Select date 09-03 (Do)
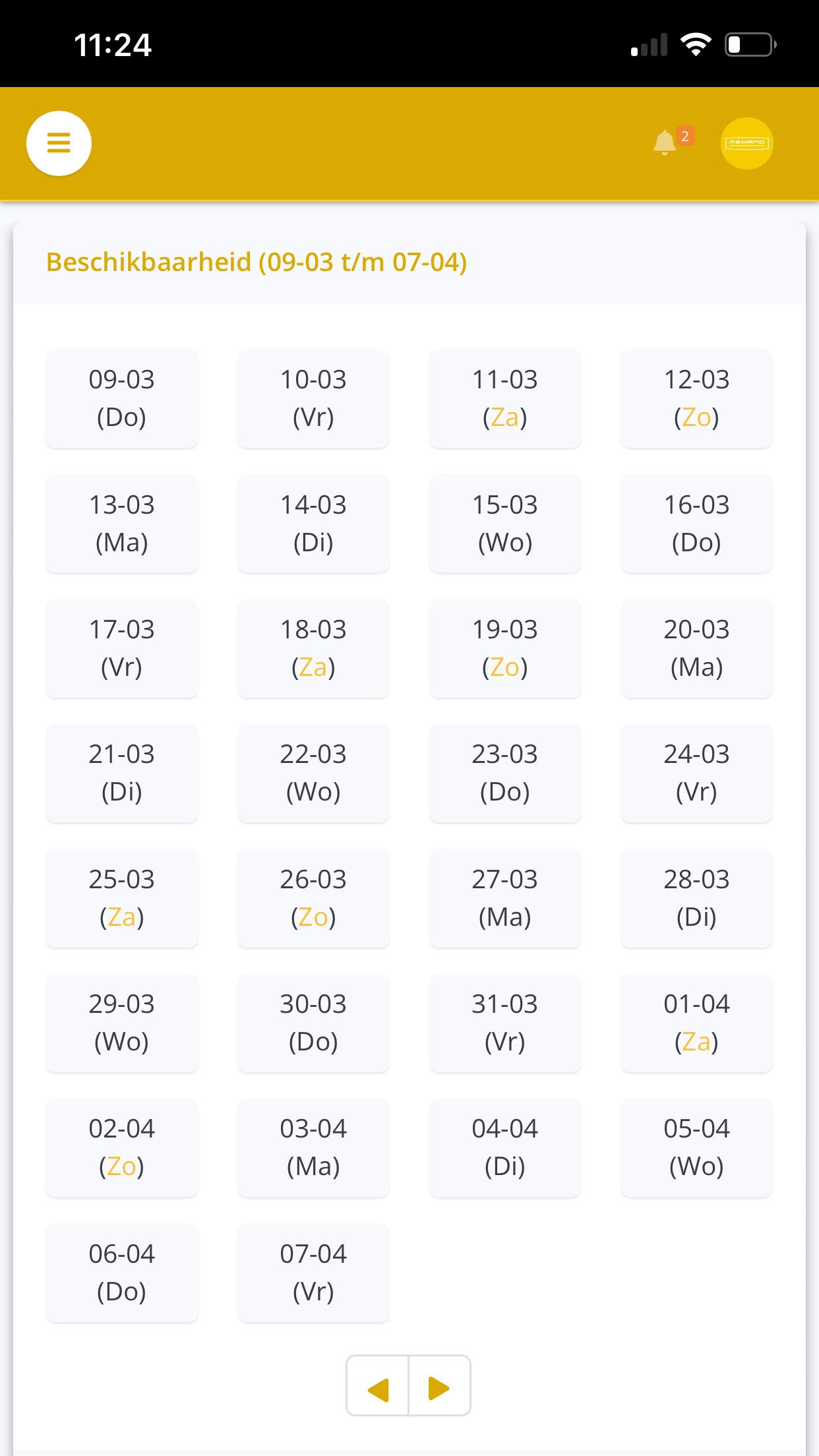Image resolution: width=819 pixels, height=1456 pixels. tap(122, 398)
